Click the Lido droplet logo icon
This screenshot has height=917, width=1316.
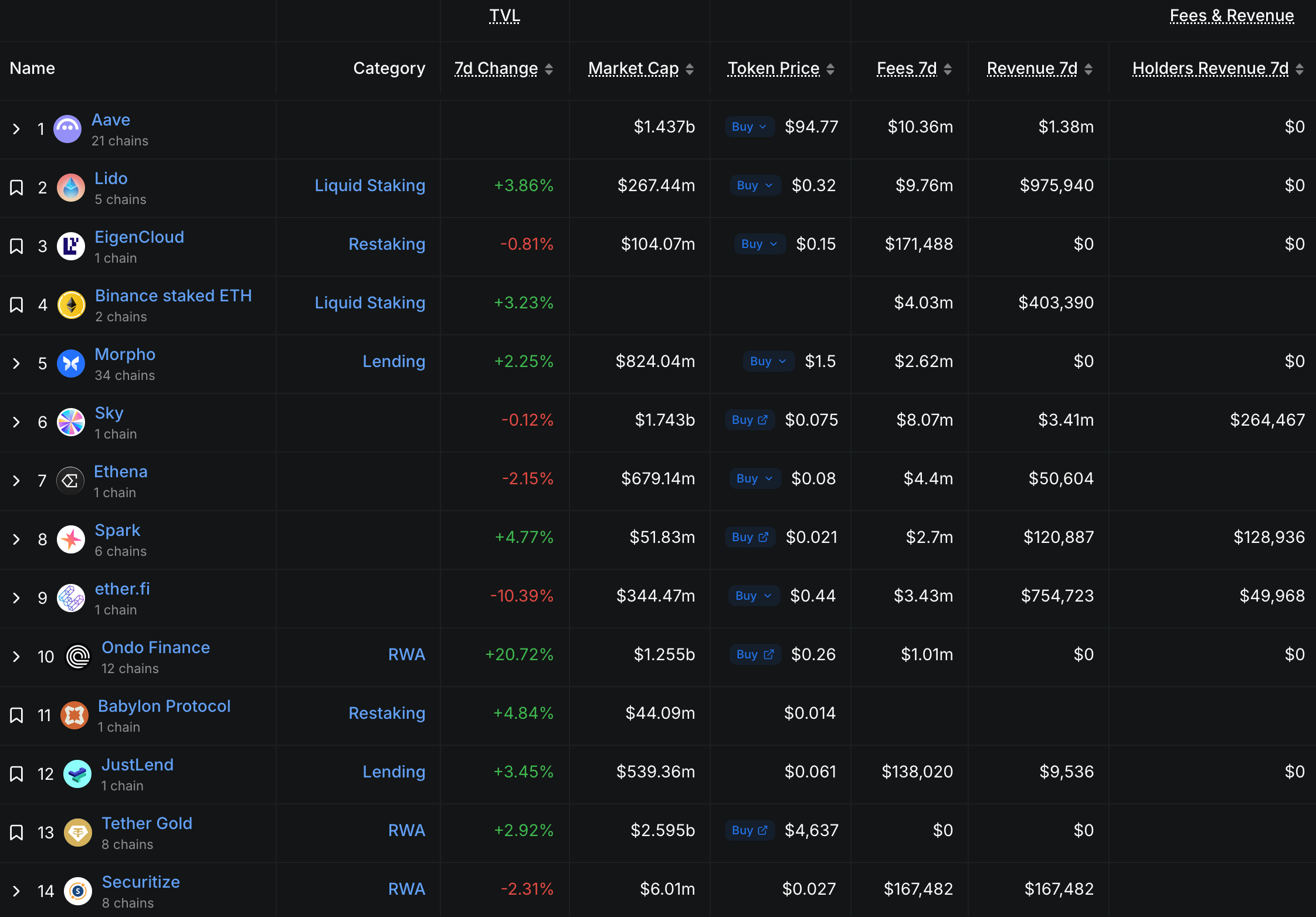pos(71,187)
